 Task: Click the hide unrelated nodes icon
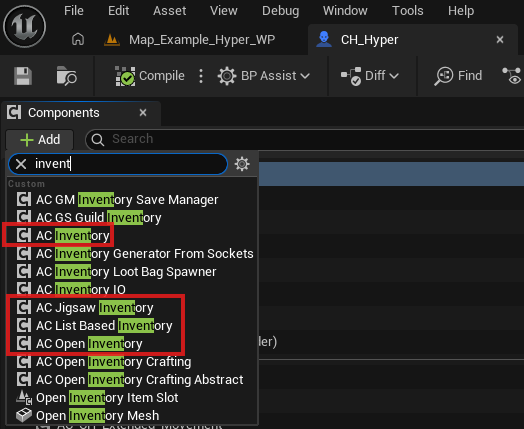[512, 76]
